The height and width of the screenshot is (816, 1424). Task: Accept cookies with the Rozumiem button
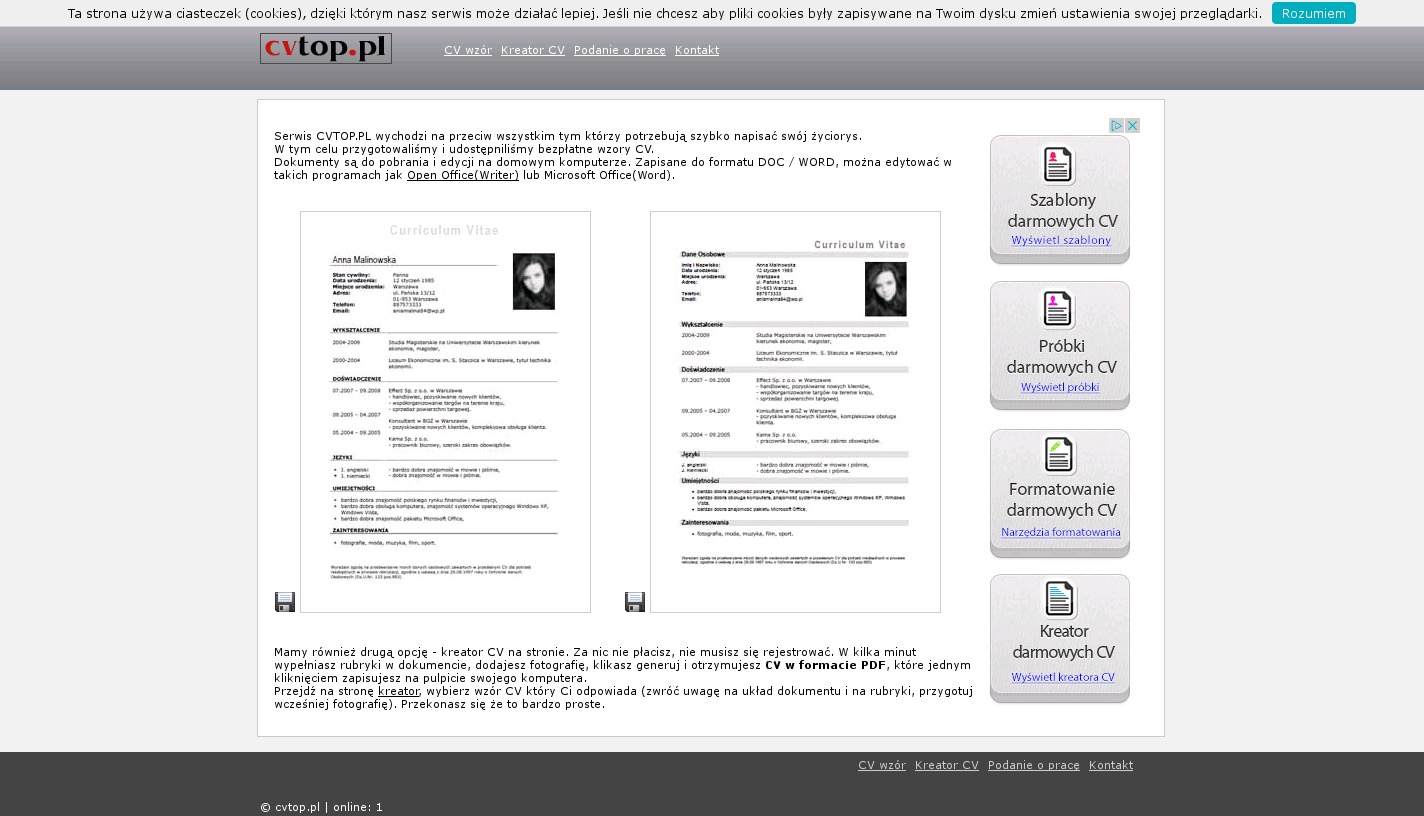click(x=1313, y=13)
